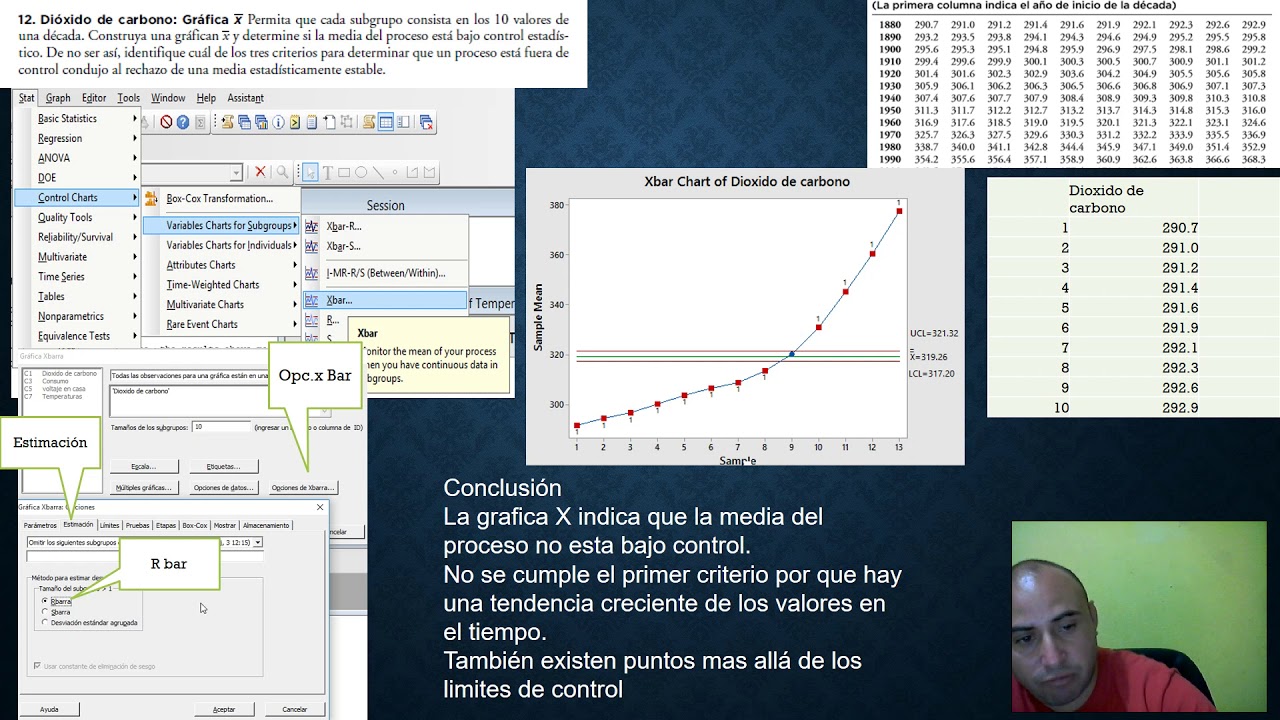Expand the Regression submenu

pyautogui.click(x=134, y=138)
